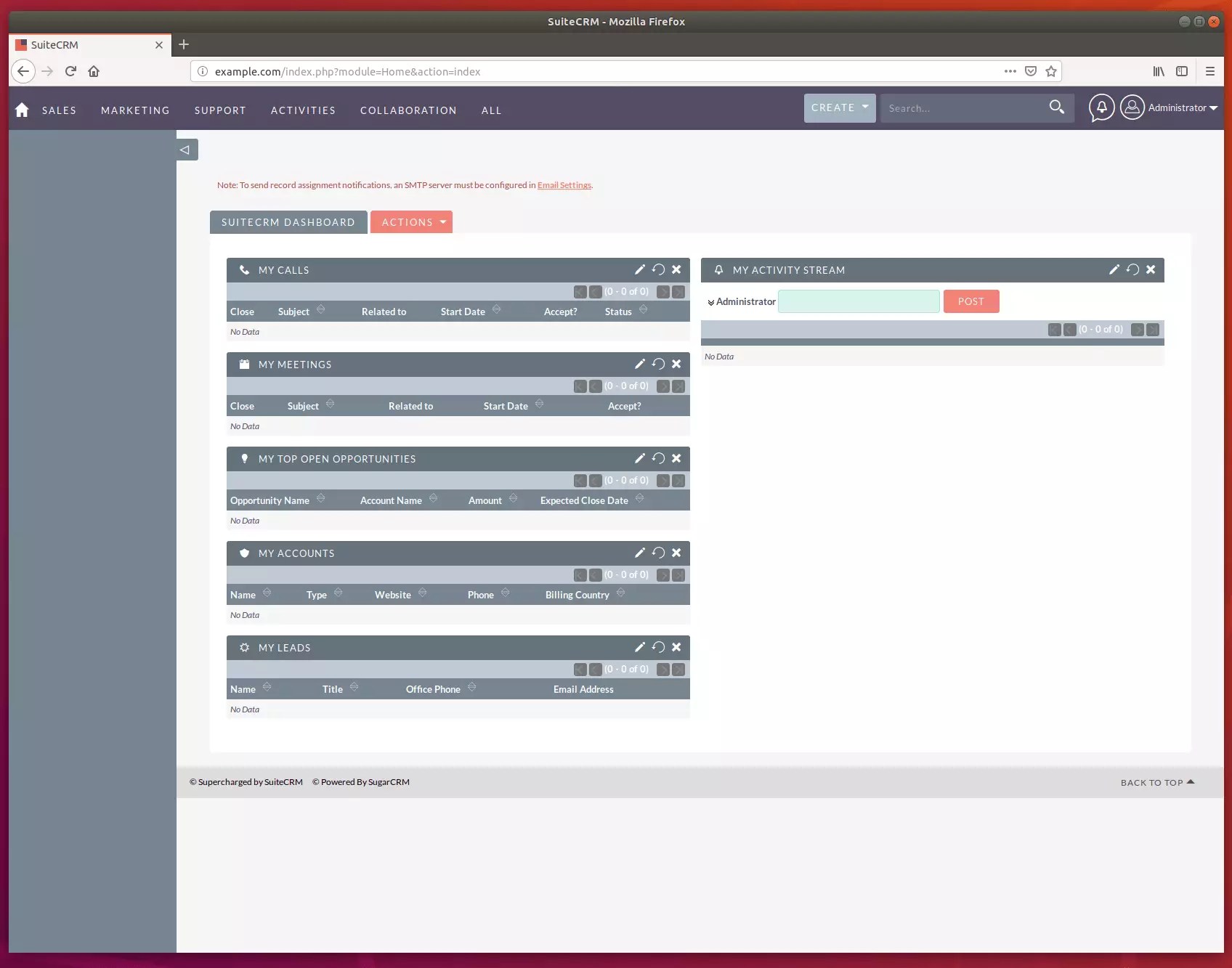The height and width of the screenshot is (968, 1232).
Task: Refresh the My Meetings dashlet
Action: tap(658, 364)
